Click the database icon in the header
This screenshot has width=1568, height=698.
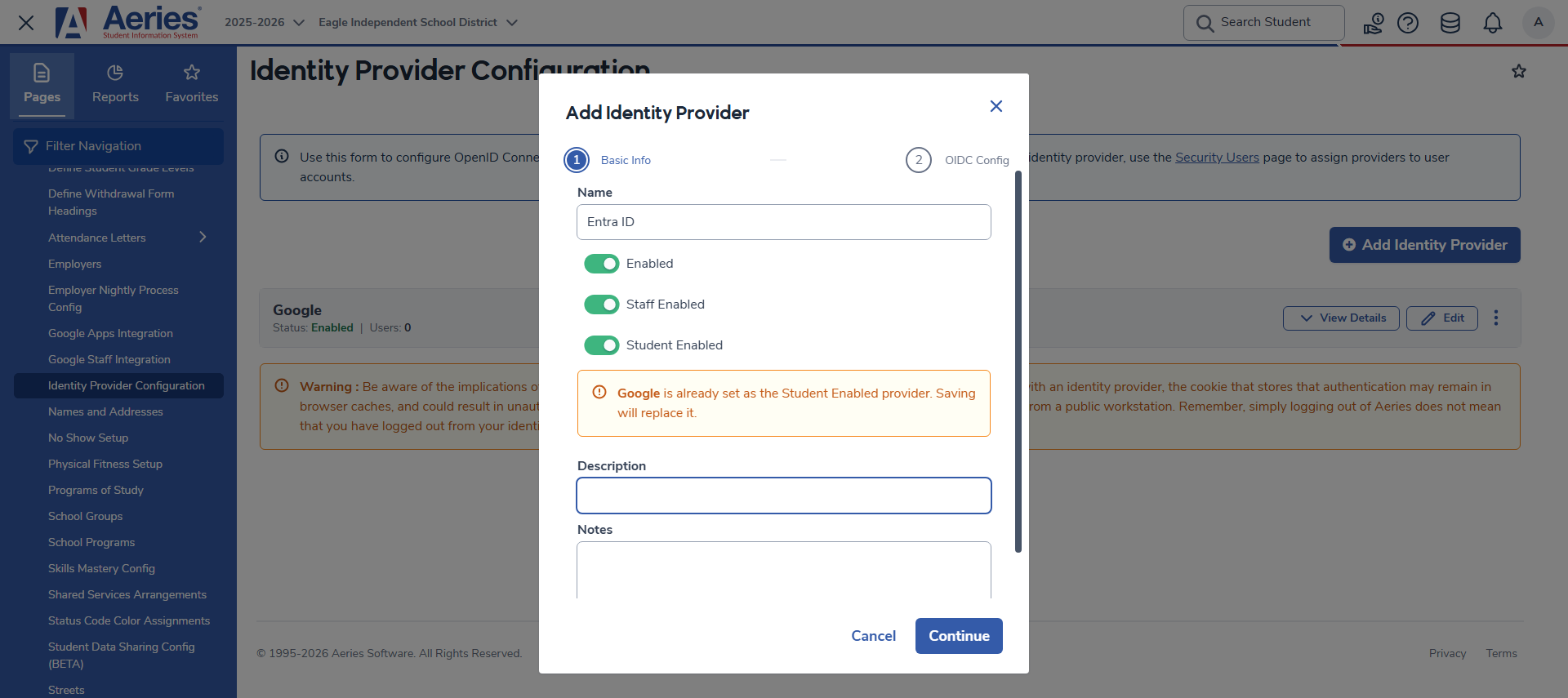point(1450,23)
